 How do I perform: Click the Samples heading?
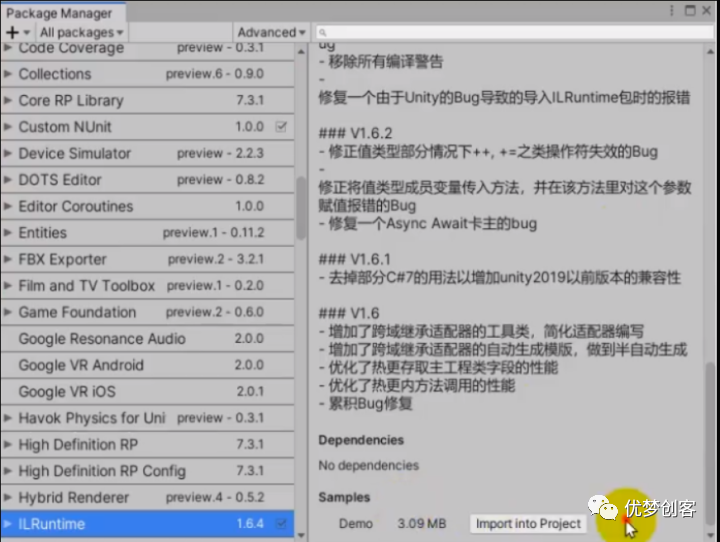point(344,497)
